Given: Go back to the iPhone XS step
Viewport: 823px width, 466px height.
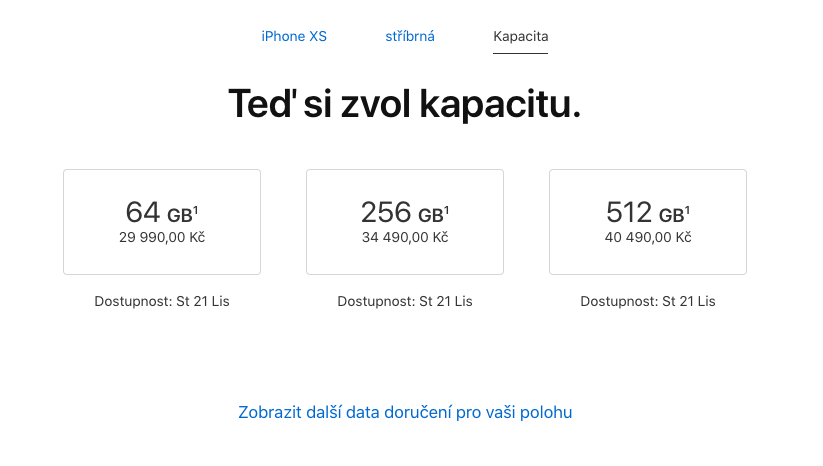Looking at the screenshot, I should (x=294, y=37).
